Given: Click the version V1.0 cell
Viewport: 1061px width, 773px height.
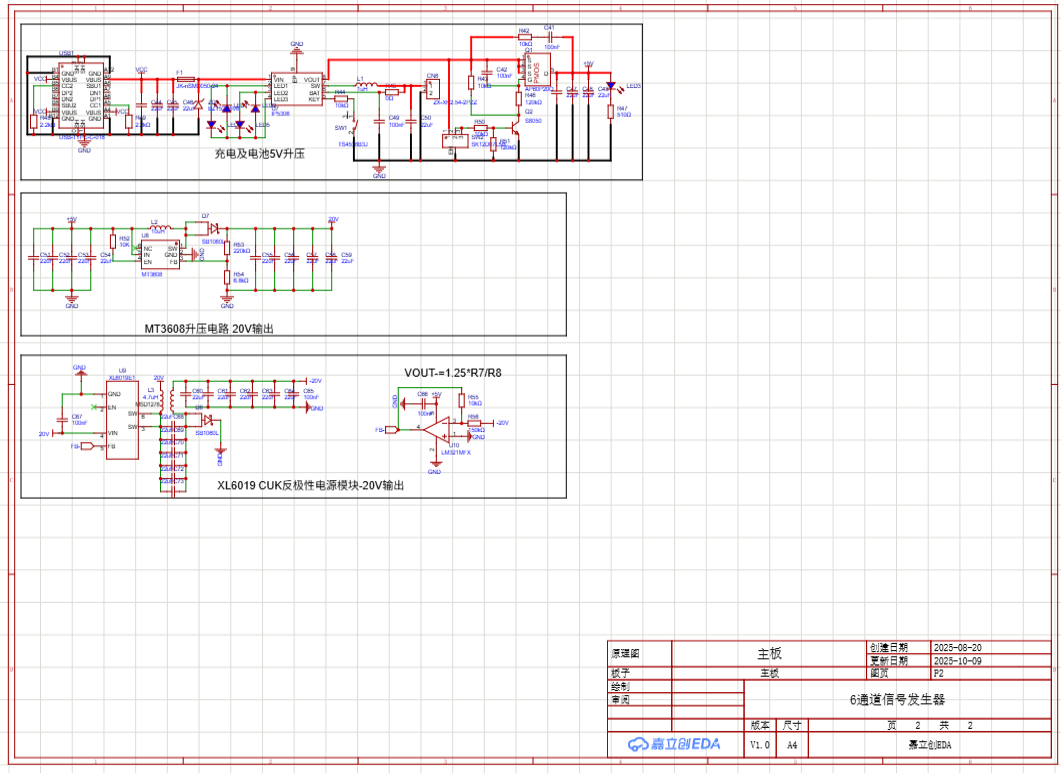Looking at the screenshot, I should 760,744.
